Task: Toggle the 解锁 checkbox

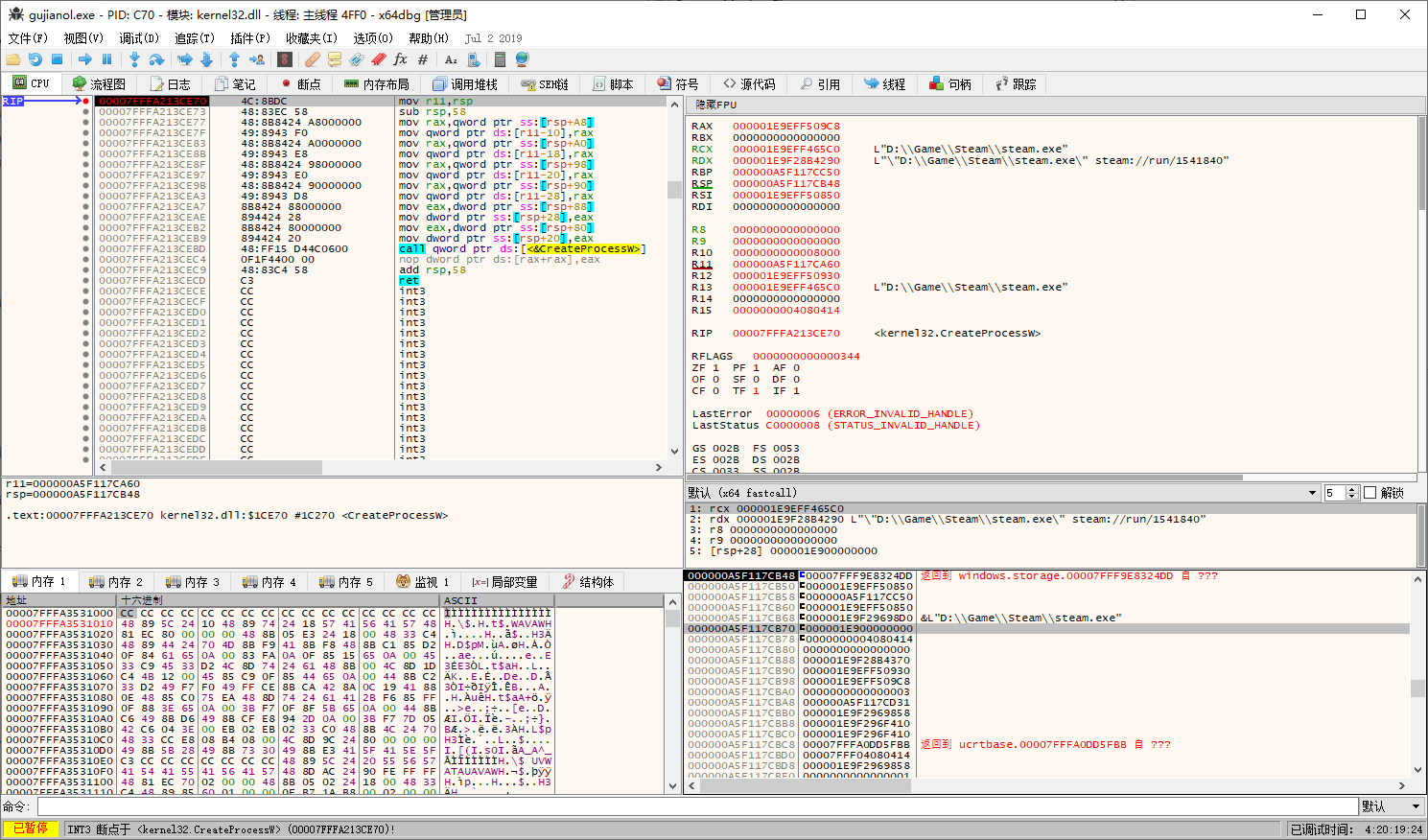Action: (1369, 492)
